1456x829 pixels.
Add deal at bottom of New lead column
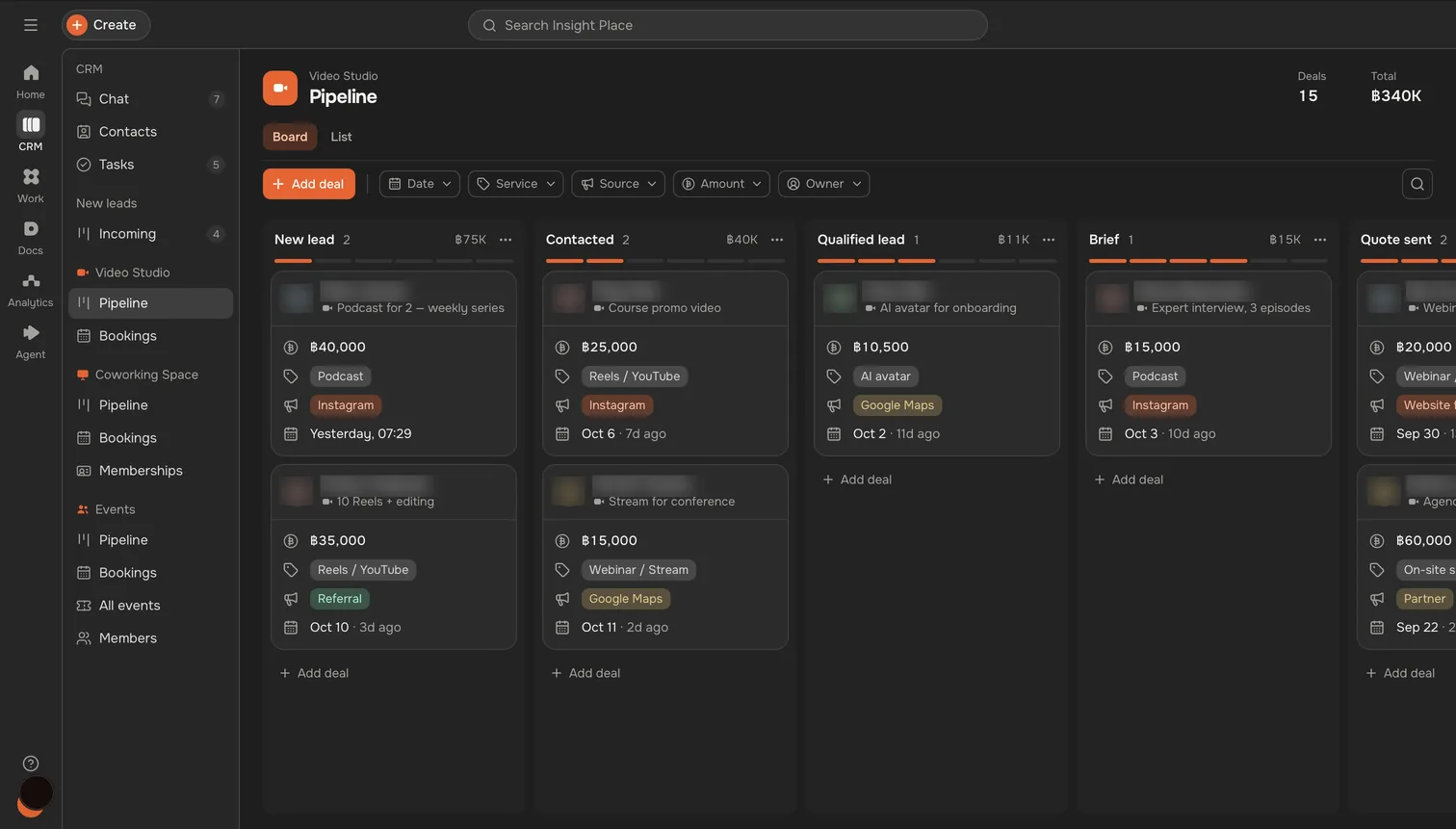pos(314,673)
